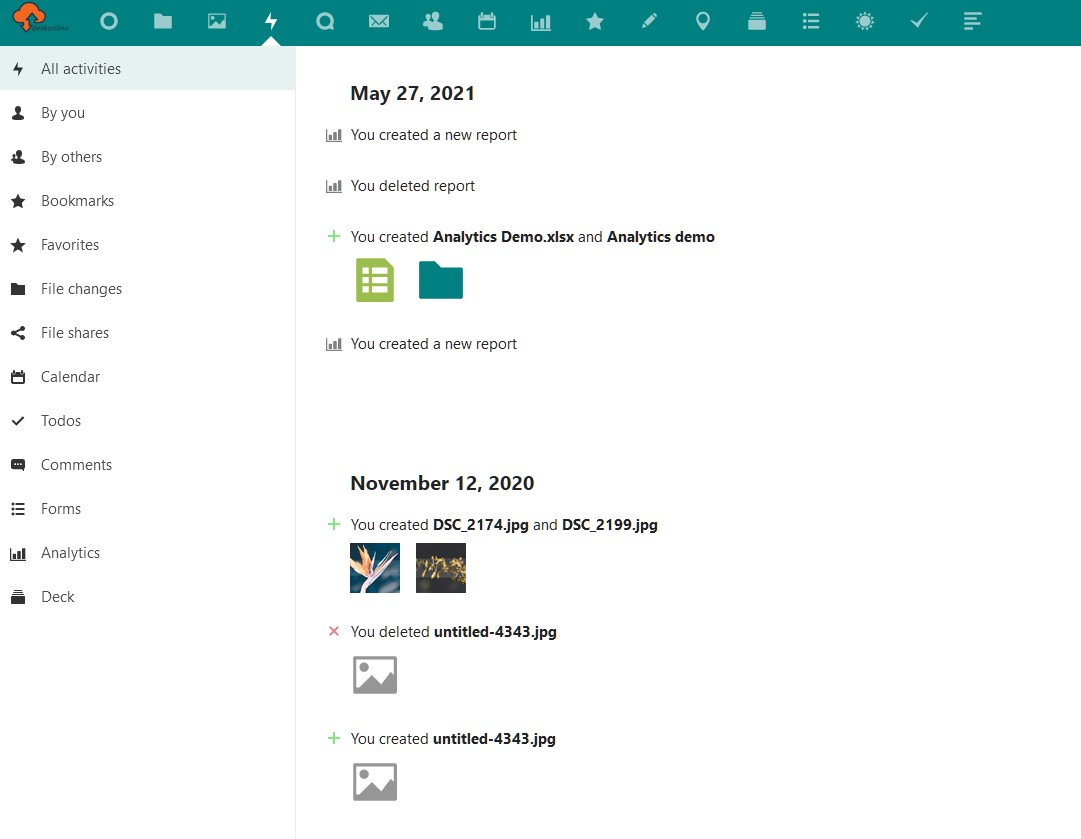Open the Calendar icon in top bar
The height and width of the screenshot is (839, 1081).
[487, 21]
